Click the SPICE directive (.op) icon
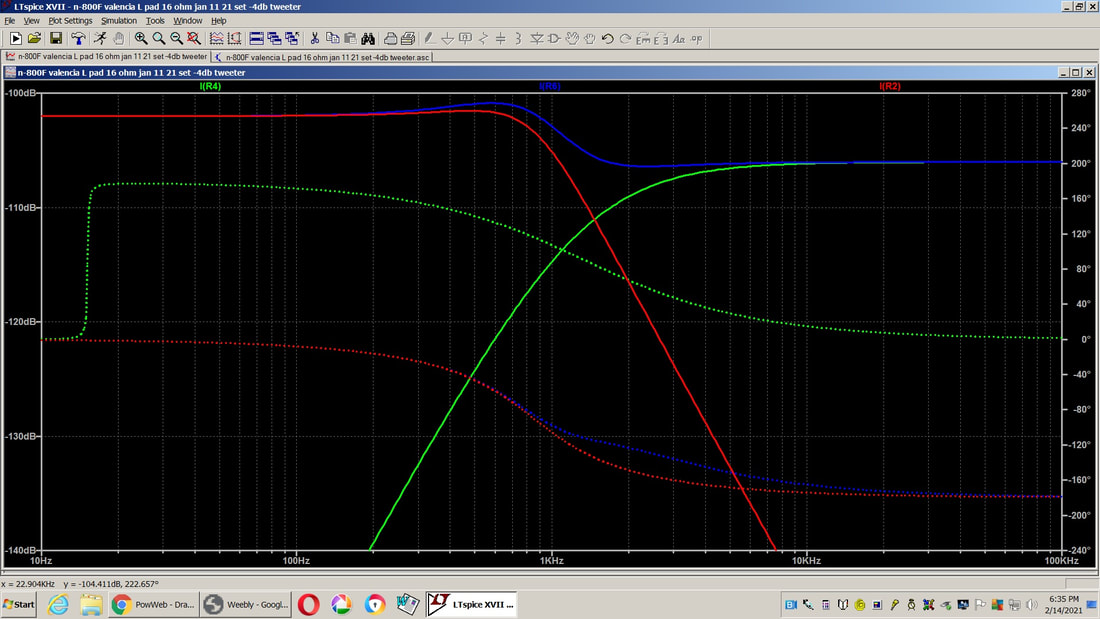 (697, 39)
